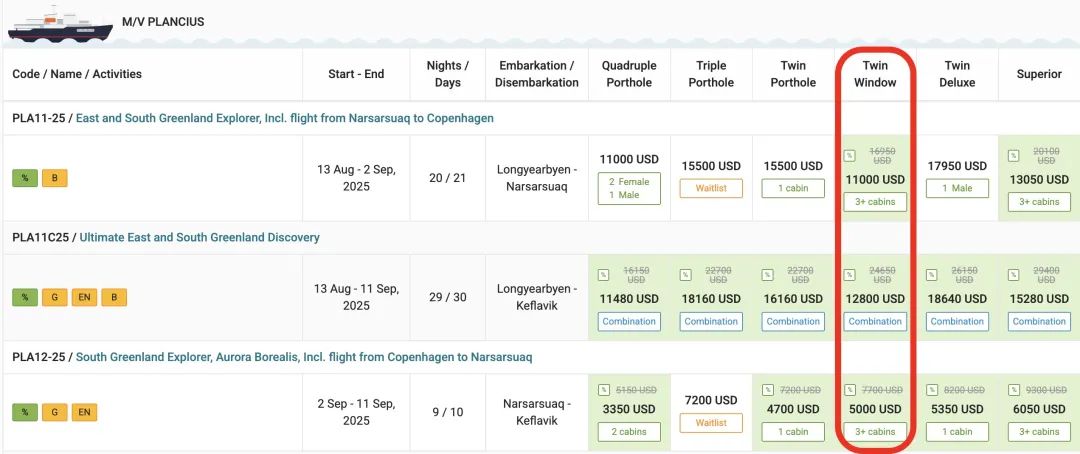Open Ultimate East and South Greenland Discovery link
This screenshot has width=1080, height=454.
pyautogui.click(x=200, y=238)
